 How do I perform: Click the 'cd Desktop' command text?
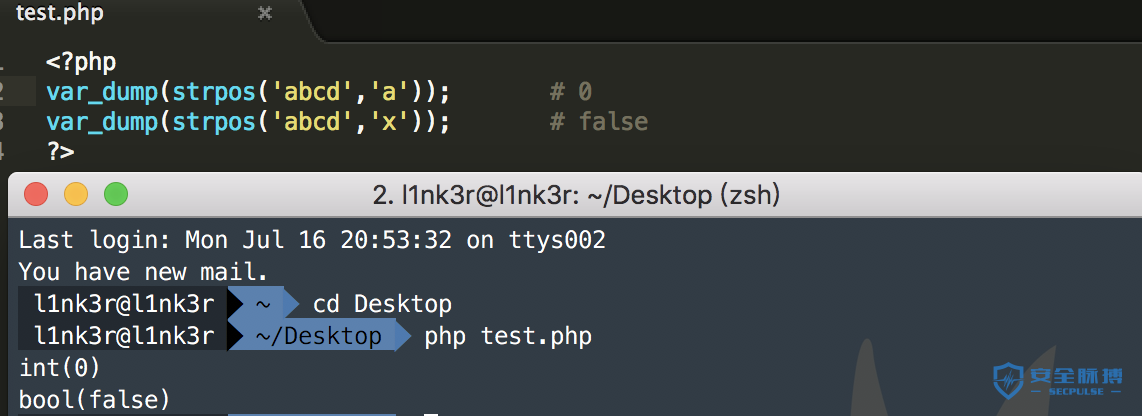(x=382, y=304)
